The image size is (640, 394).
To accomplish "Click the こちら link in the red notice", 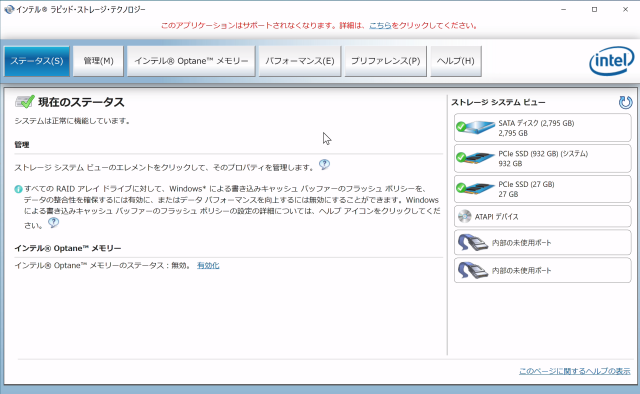I will [x=380, y=25].
